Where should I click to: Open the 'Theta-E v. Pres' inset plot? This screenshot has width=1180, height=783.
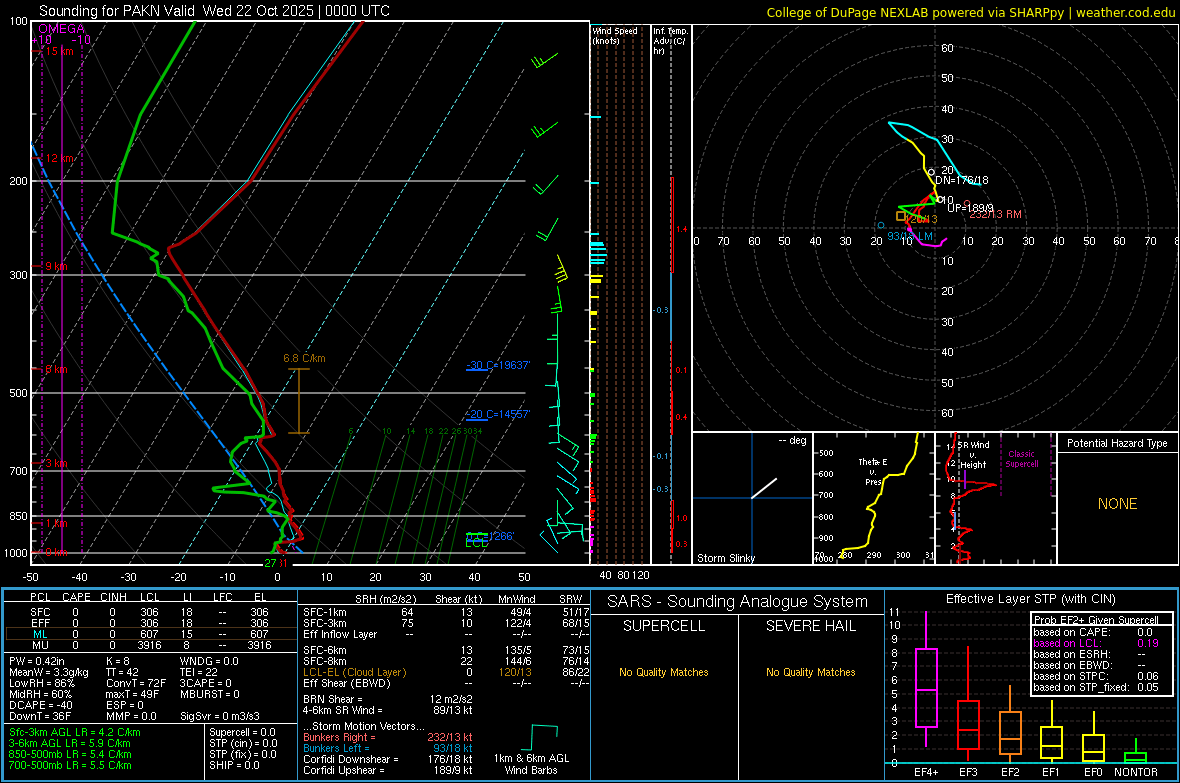tap(874, 498)
